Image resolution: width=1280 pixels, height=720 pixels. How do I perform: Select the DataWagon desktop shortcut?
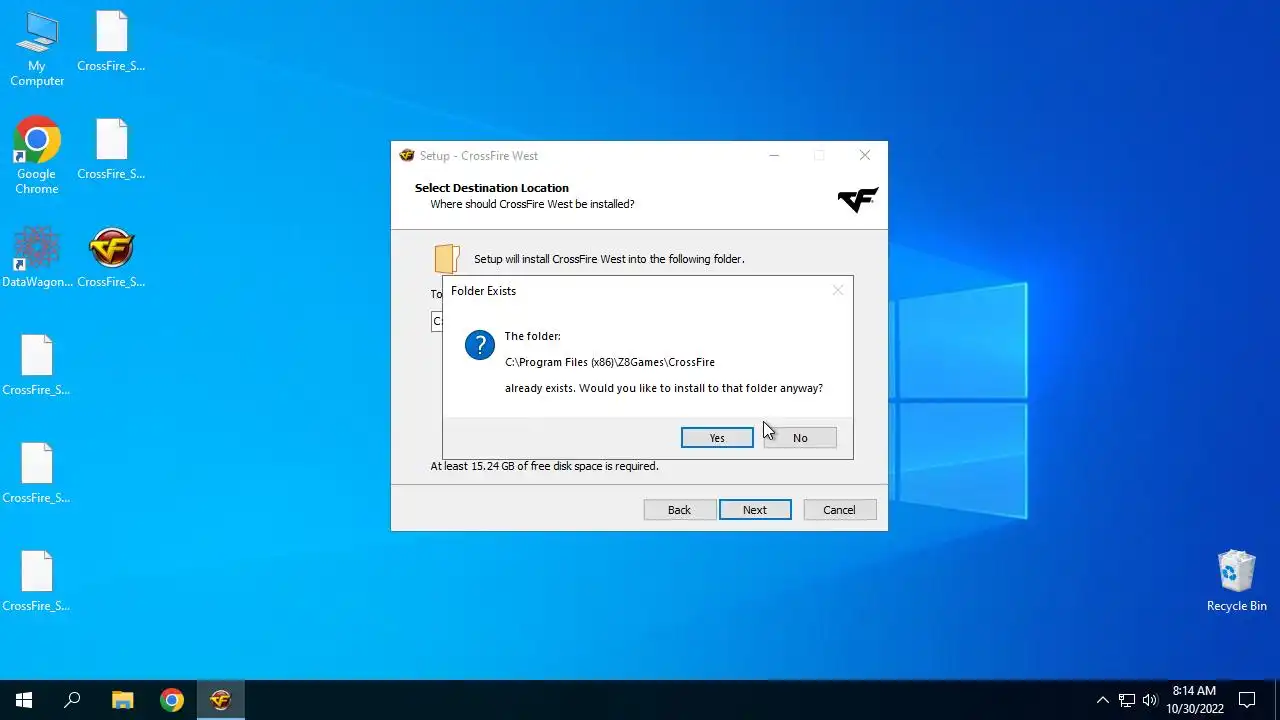[37, 257]
